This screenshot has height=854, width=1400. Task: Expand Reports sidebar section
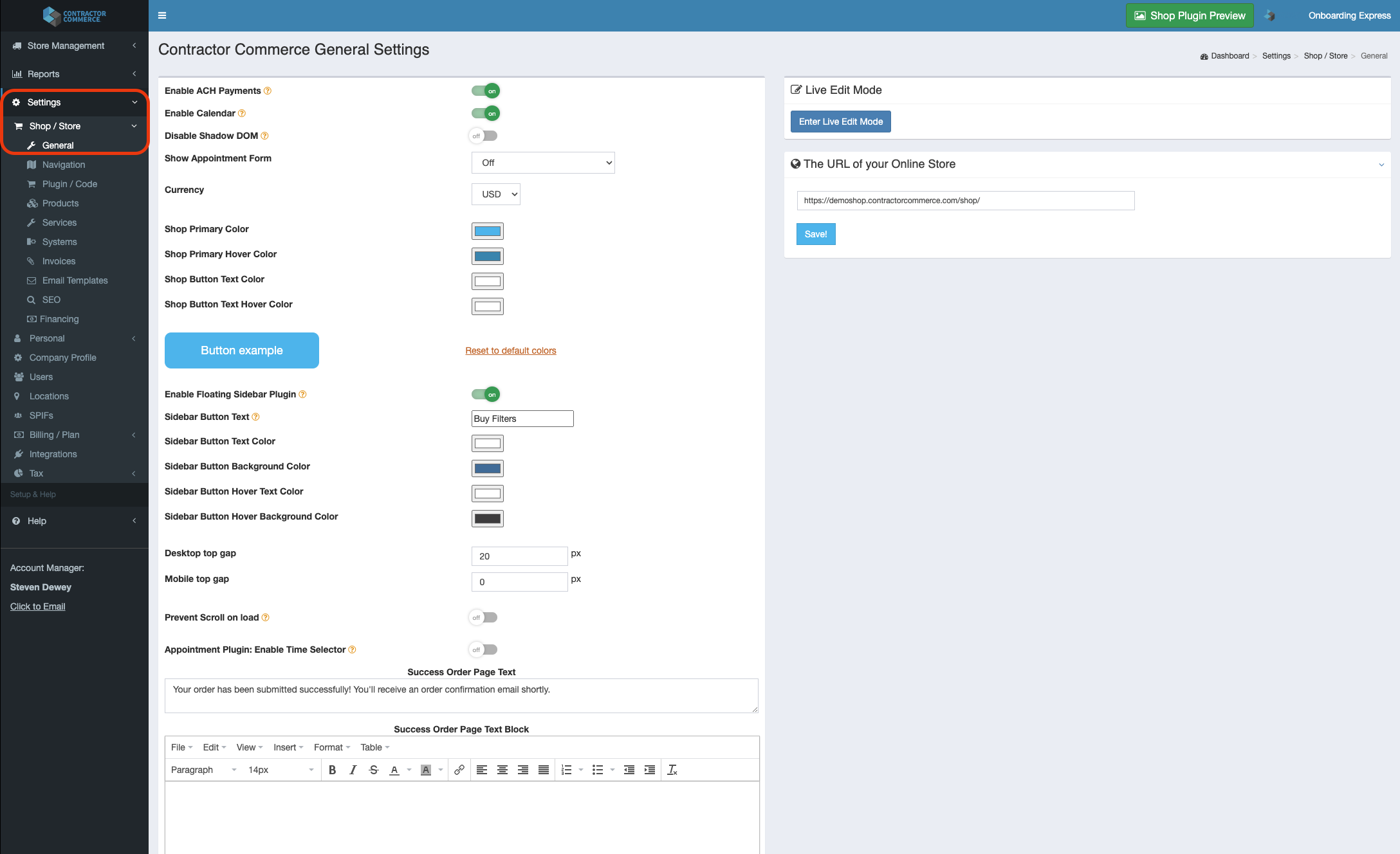(75, 74)
